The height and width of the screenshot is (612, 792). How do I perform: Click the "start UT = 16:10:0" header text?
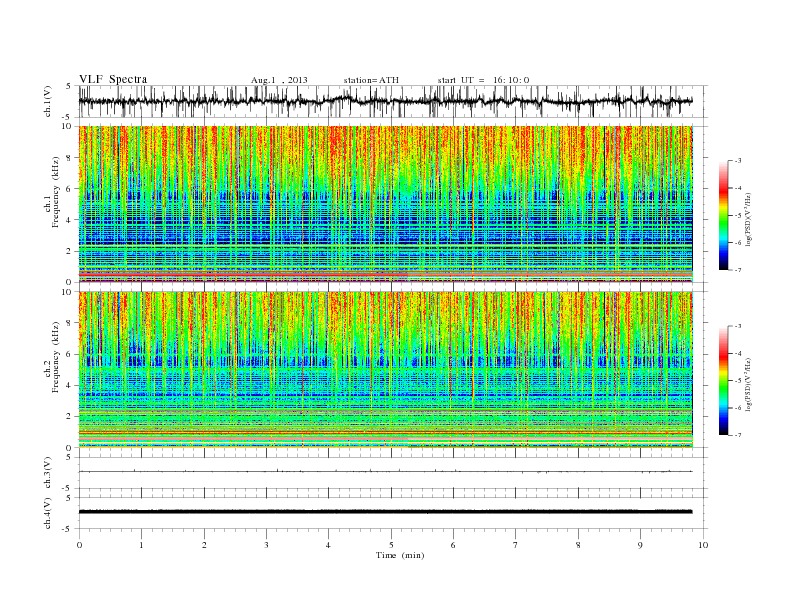coord(483,80)
